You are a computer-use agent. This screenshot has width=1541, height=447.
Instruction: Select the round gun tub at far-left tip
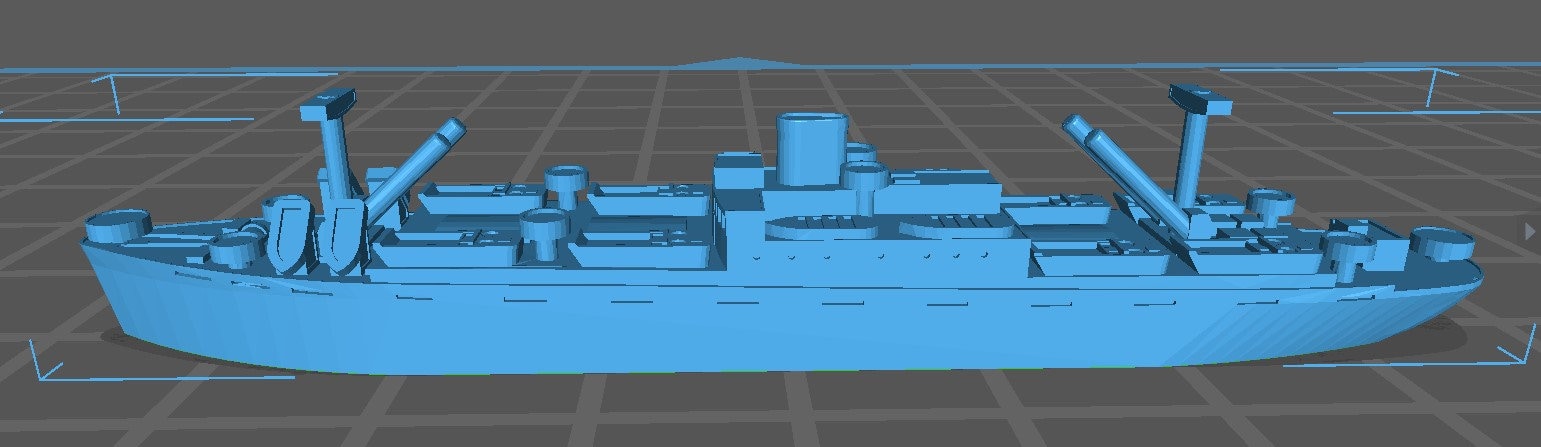117,225
